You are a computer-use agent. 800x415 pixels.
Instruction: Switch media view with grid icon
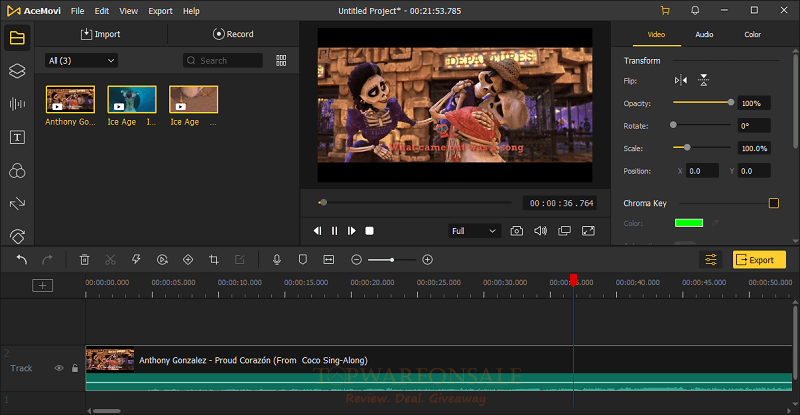click(281, 60)
